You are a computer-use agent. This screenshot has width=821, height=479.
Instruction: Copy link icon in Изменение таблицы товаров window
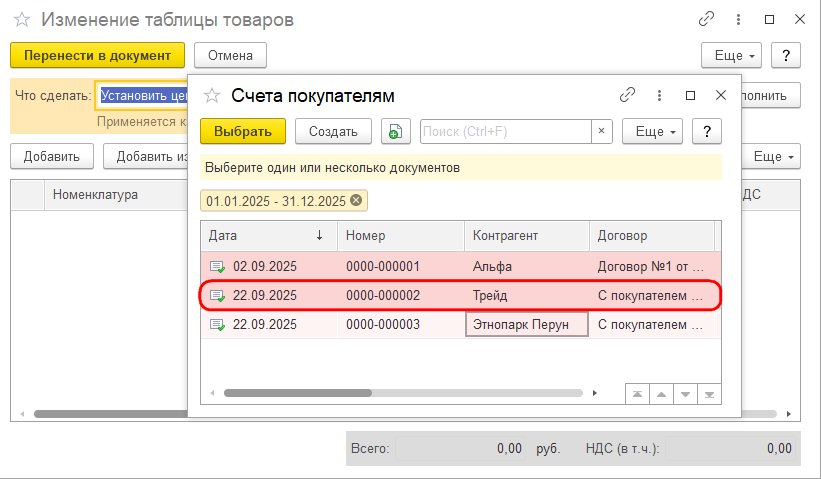(x=706, y=19)
